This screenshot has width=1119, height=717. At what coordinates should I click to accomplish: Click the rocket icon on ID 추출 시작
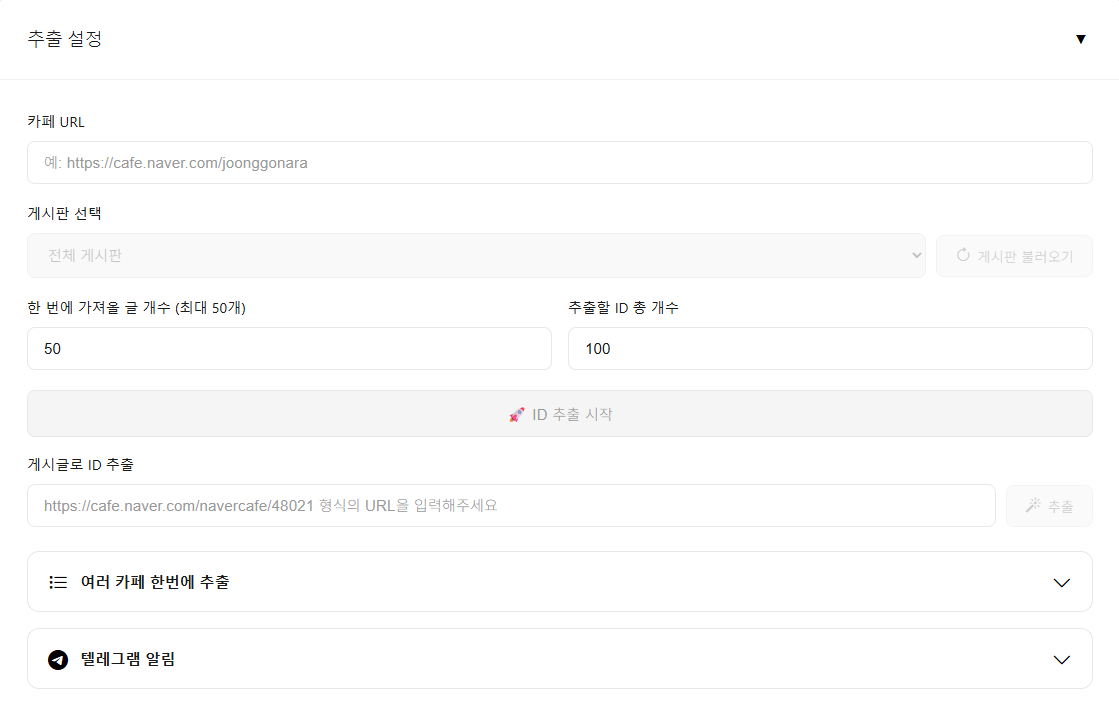pyautogui.click(x=517, y=414)
